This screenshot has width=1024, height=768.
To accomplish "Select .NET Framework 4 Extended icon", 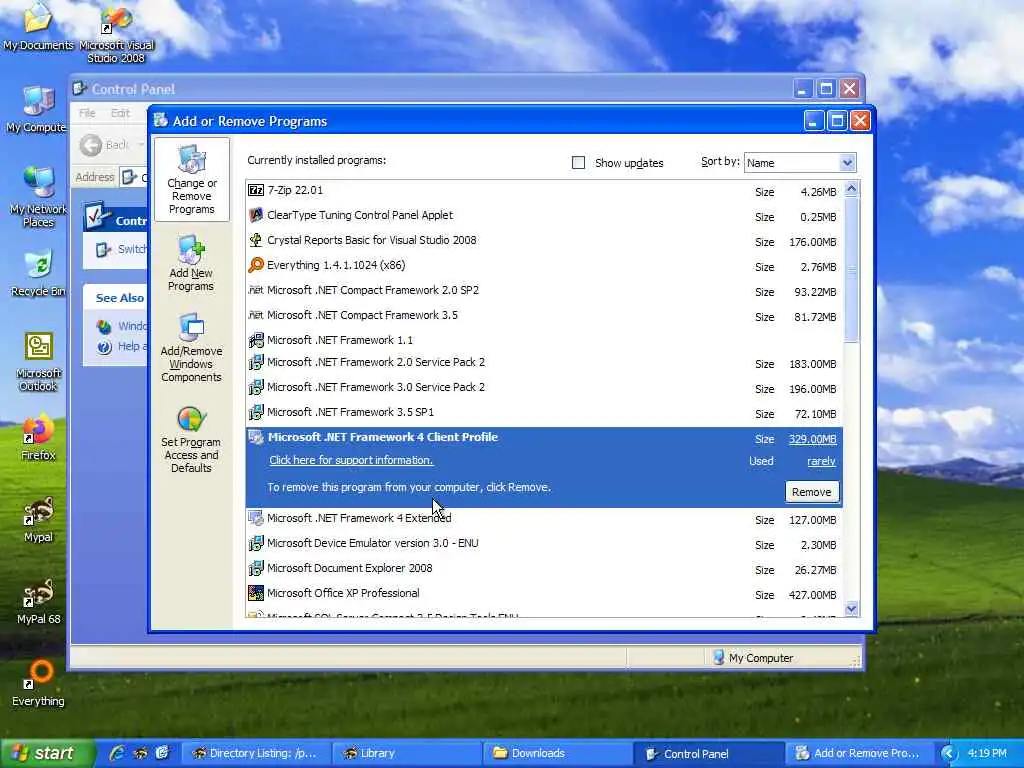I will [256, 519].
